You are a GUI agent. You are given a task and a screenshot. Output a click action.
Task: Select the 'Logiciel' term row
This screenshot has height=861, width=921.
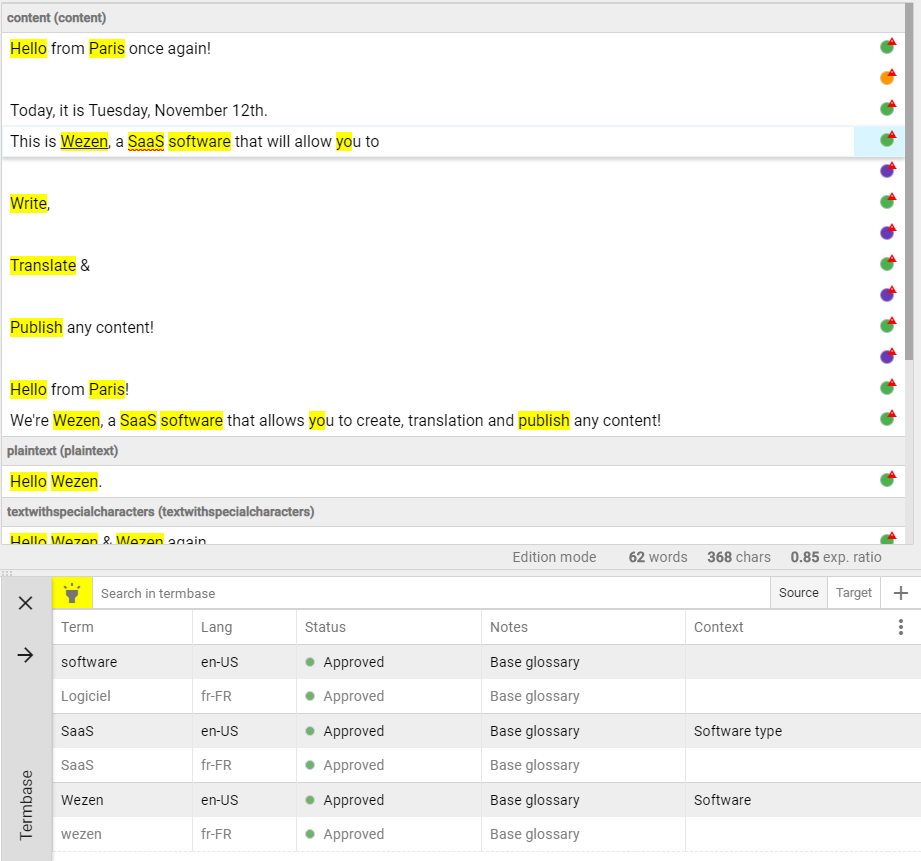pyautogui.click(x=486, y=696)
